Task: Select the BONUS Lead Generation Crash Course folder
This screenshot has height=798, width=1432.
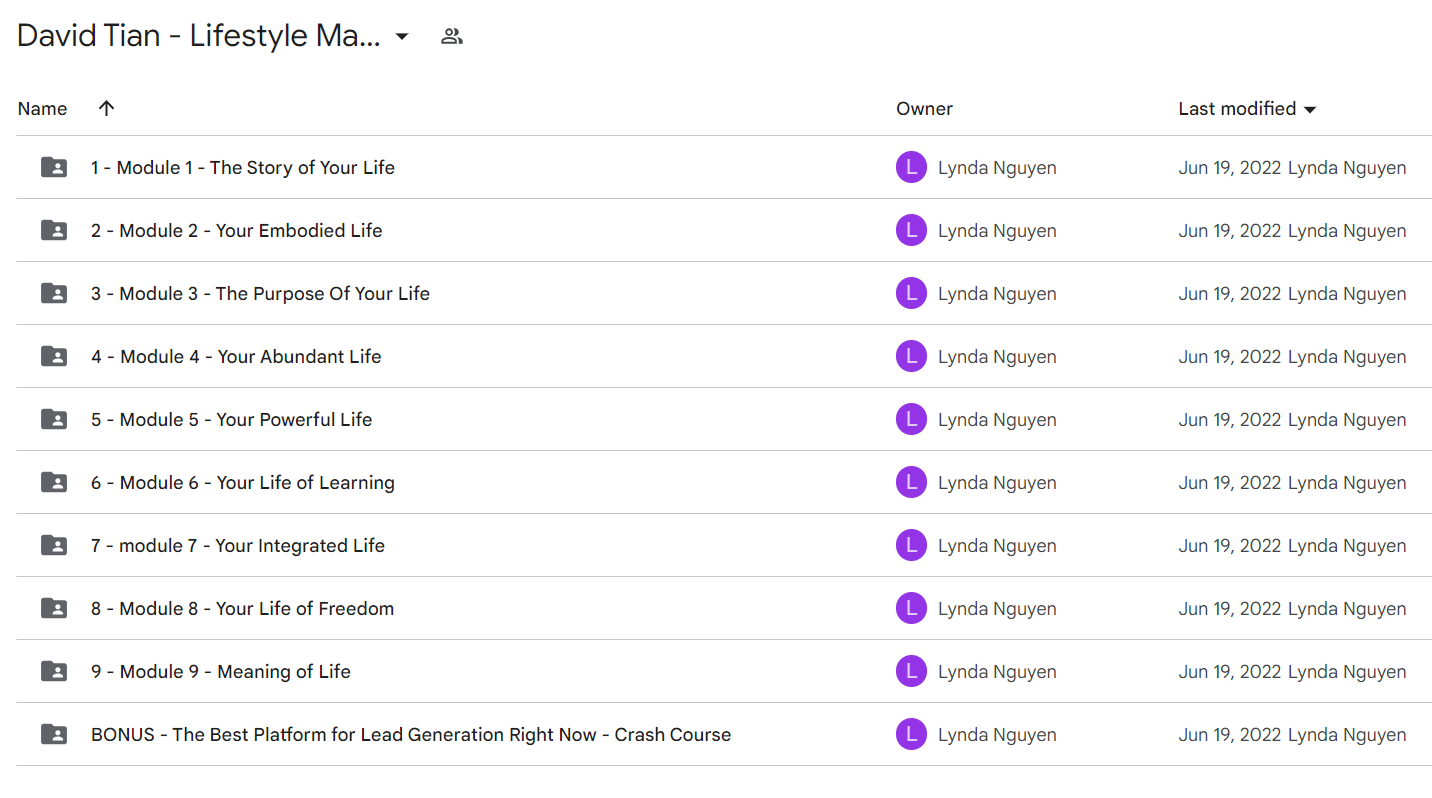Action: (411, 734)
